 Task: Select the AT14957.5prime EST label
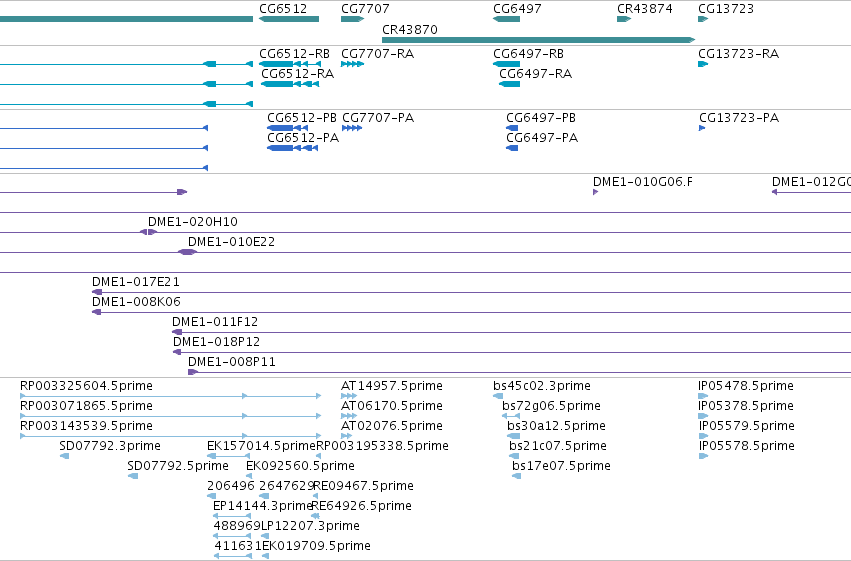[x=391, y=386]
